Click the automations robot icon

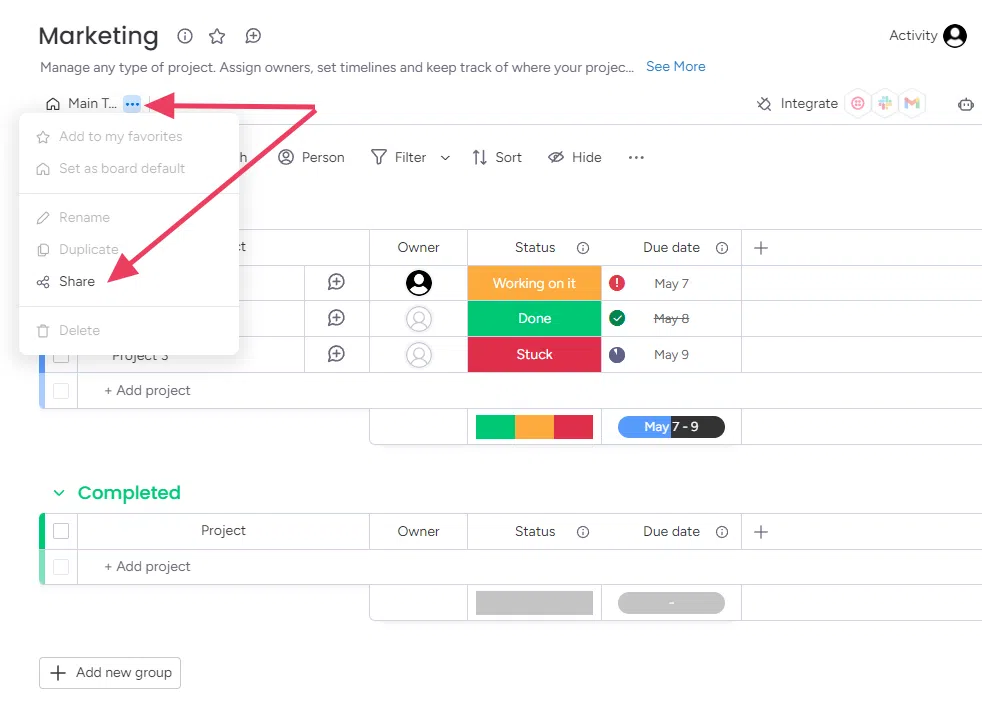[x=965, y=104]
